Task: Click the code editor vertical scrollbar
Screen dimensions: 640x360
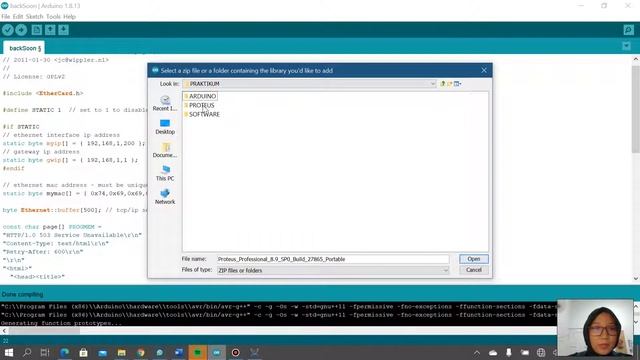Action: click(x=636, y=109)
